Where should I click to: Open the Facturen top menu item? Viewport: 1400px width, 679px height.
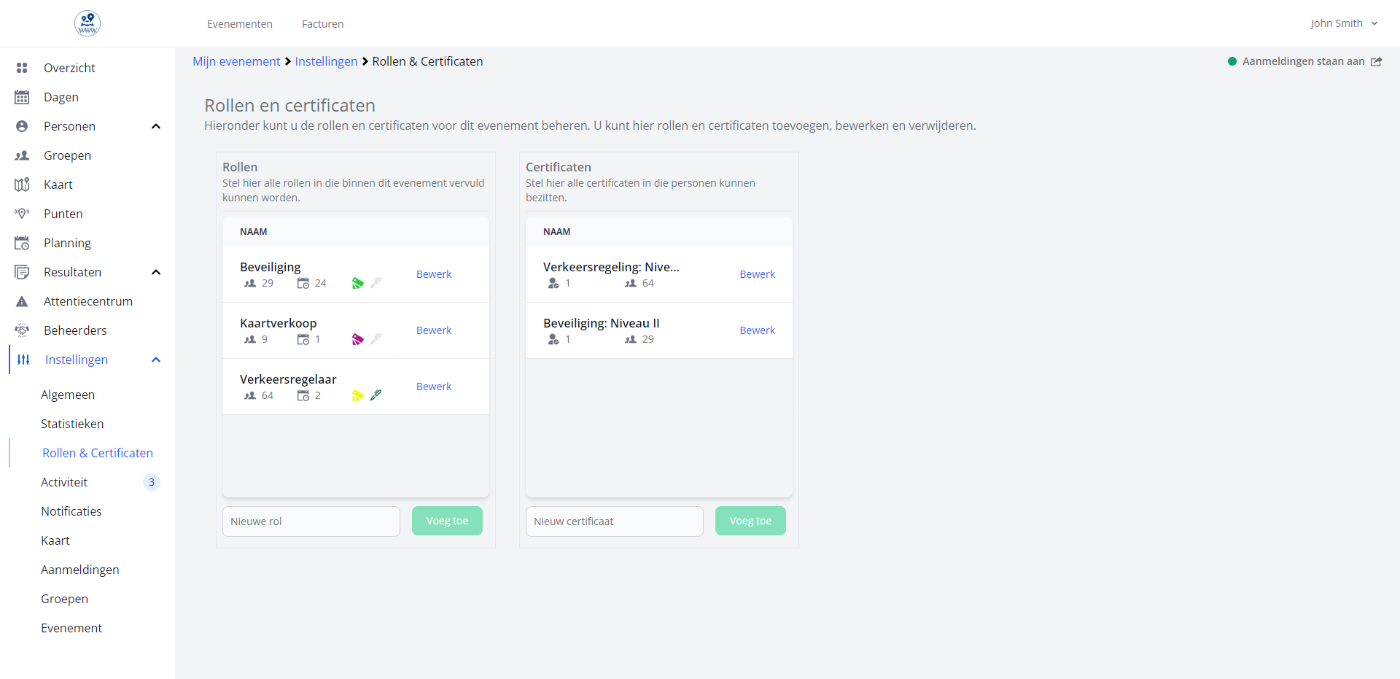[x=322, y=24]
